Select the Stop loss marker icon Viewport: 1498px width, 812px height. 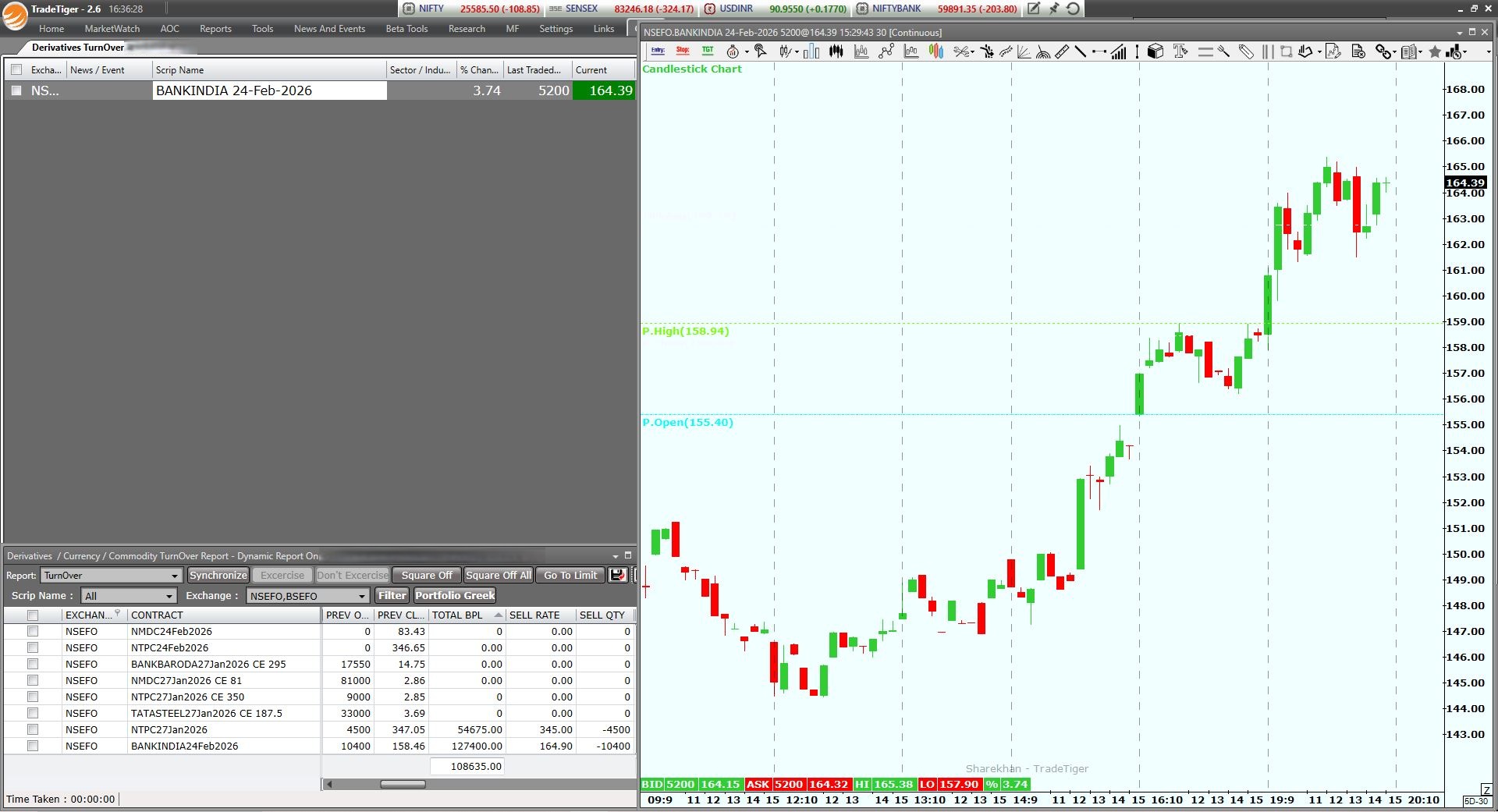pos(683,51)
